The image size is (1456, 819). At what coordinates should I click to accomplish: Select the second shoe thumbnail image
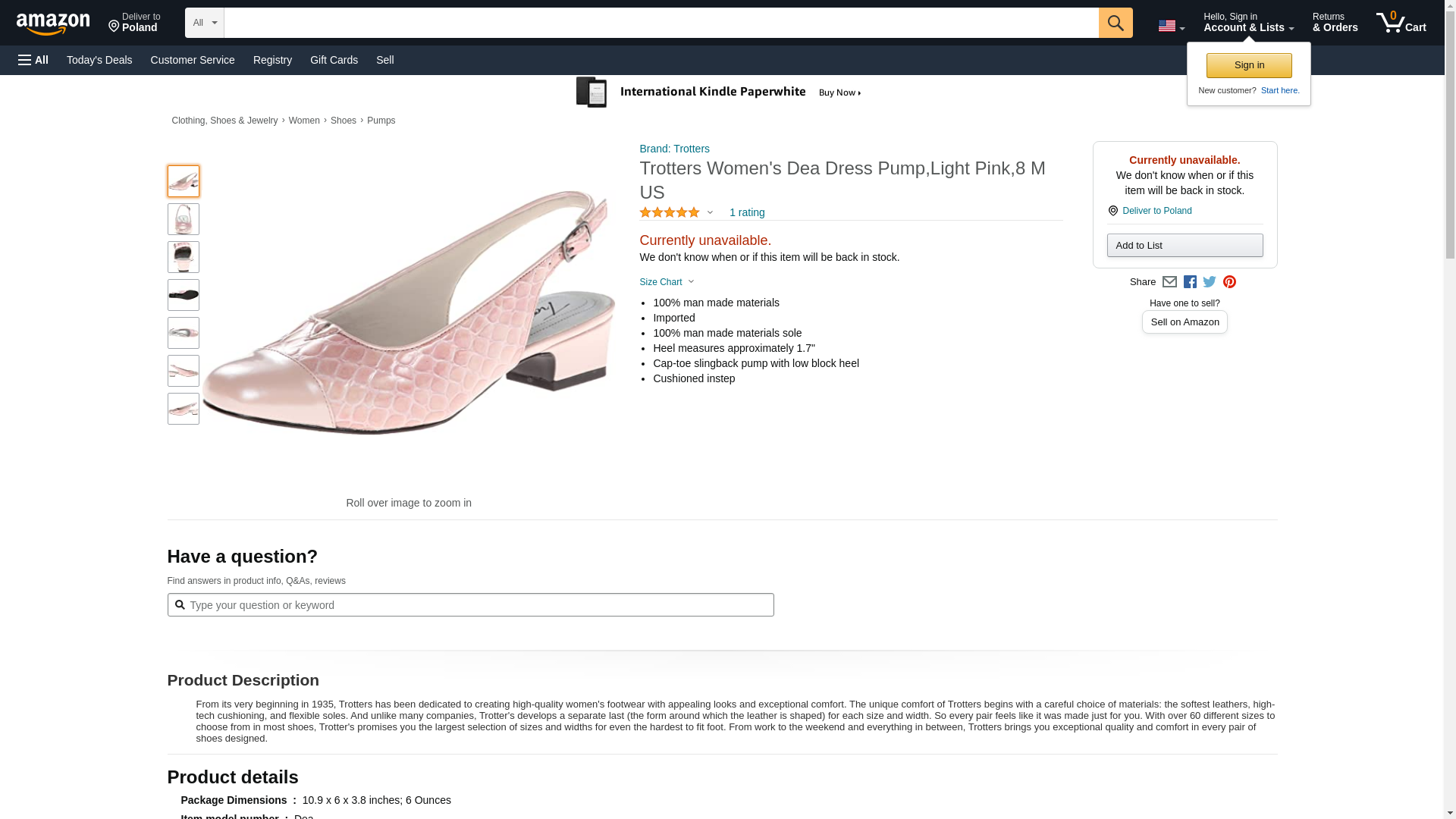184,219
